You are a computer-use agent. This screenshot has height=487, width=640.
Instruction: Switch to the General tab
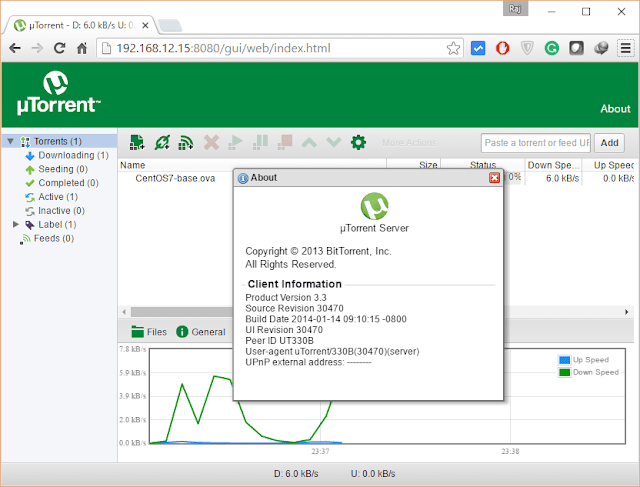pyautogui.click(x=201, y=332)
